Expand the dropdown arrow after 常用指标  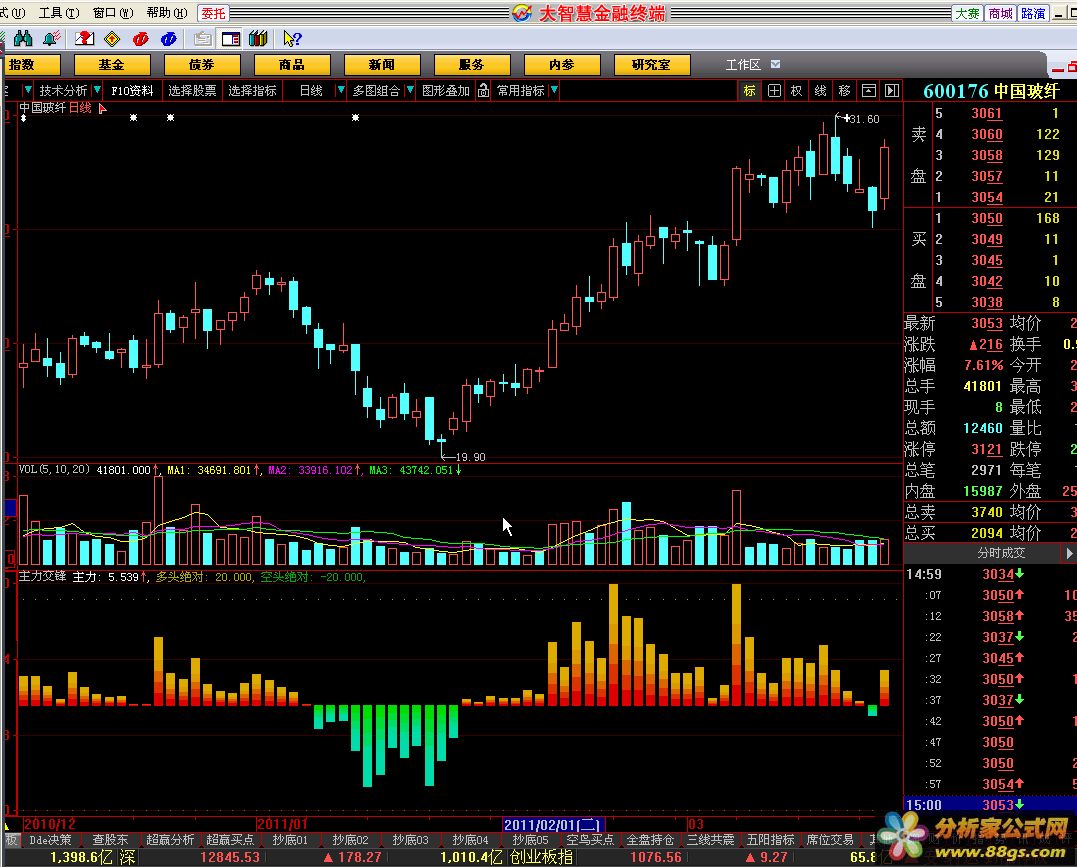point(554,90)
